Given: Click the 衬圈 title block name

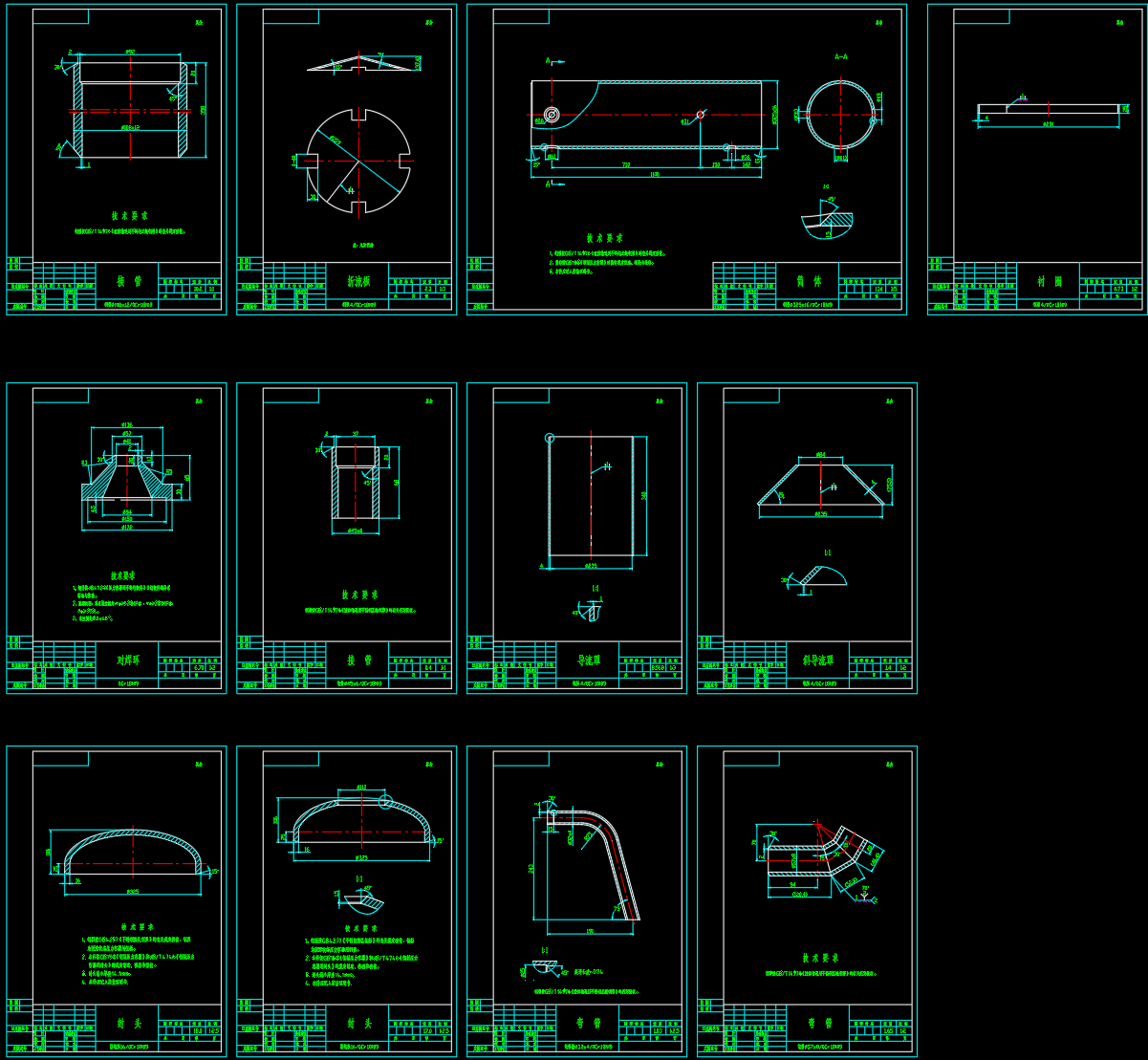Looking at the screenshot, I should click(x=1050, y=282).
